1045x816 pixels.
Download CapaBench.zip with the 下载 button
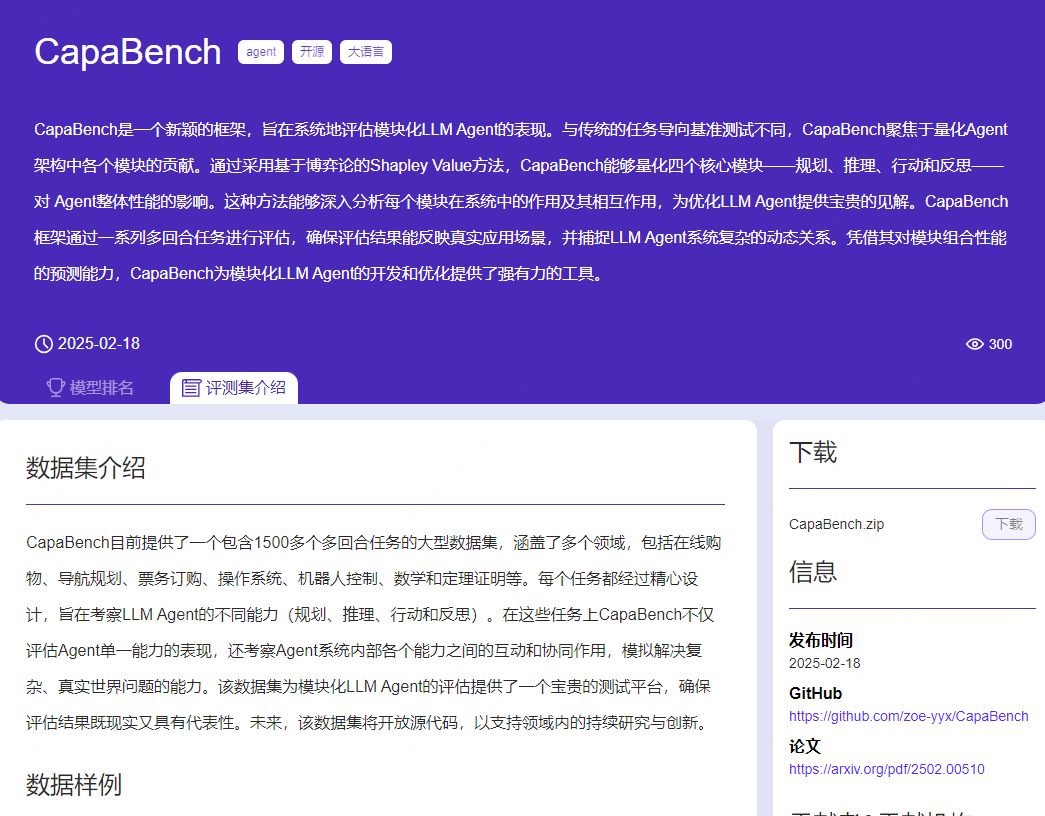pyautogui.click(x=1008, y=524)
